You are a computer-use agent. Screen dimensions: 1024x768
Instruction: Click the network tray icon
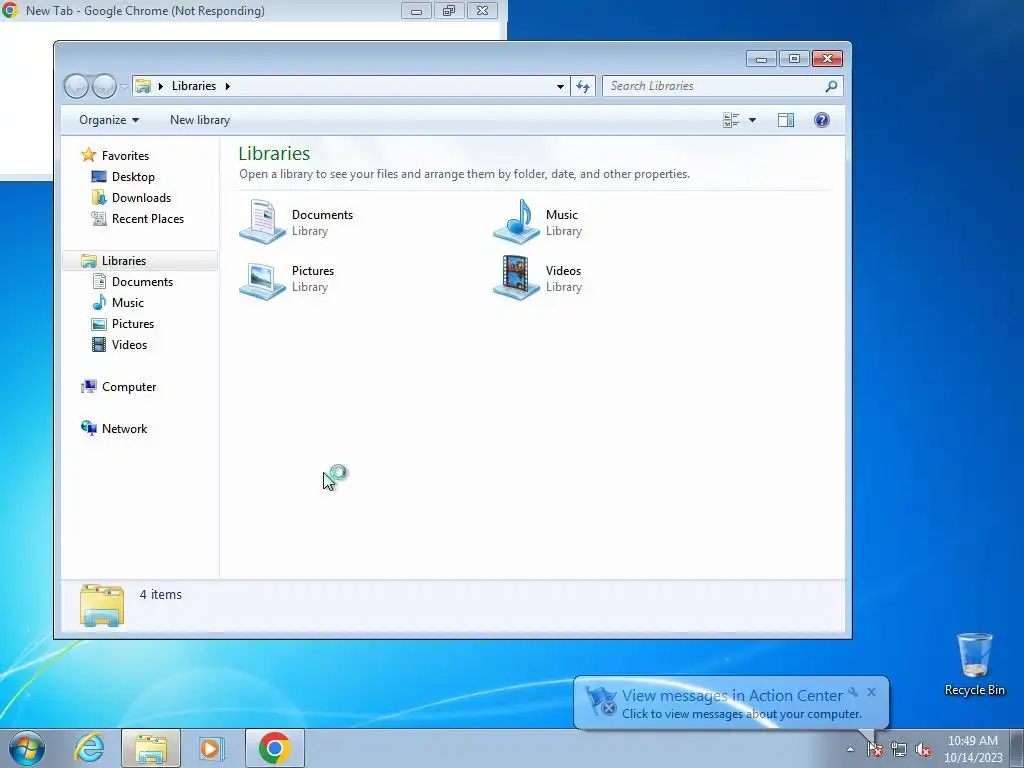tap(899, 749)
